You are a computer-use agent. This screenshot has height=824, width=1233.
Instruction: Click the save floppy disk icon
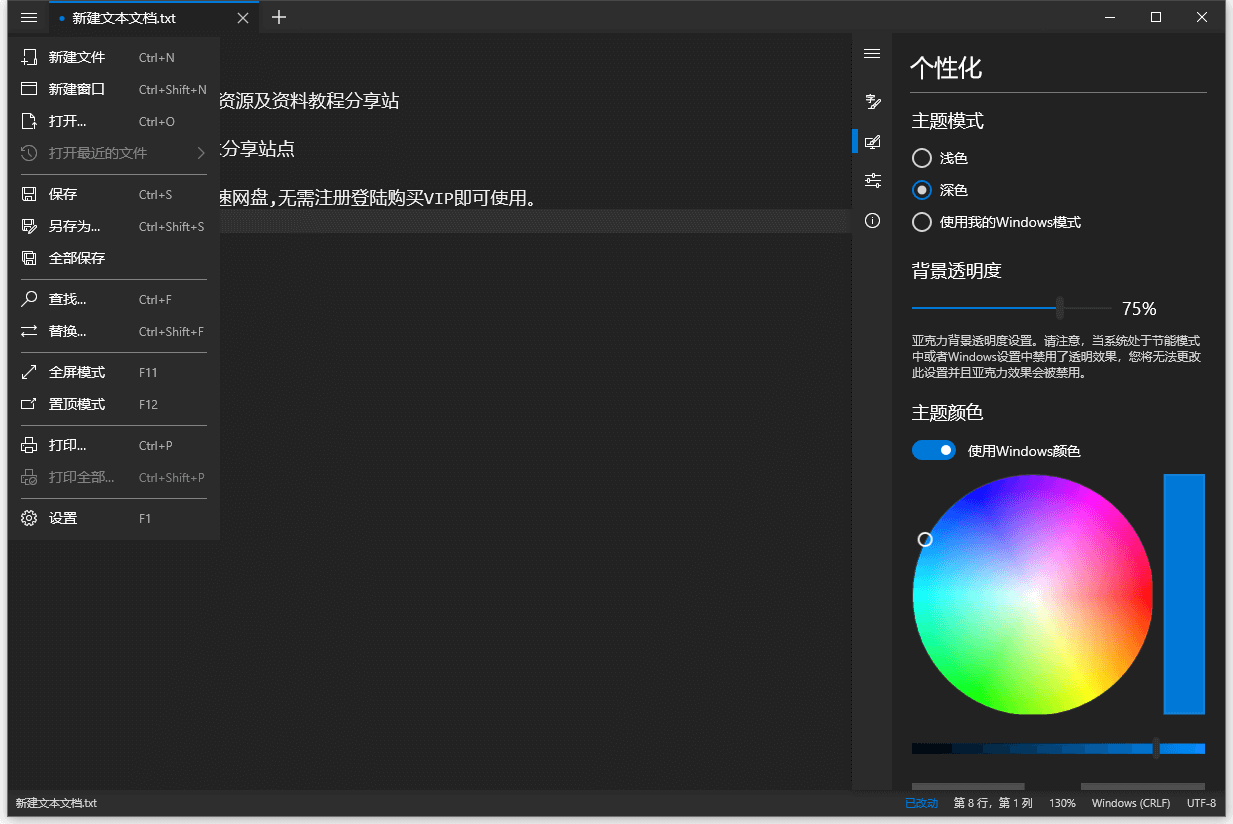click(29, 195)
